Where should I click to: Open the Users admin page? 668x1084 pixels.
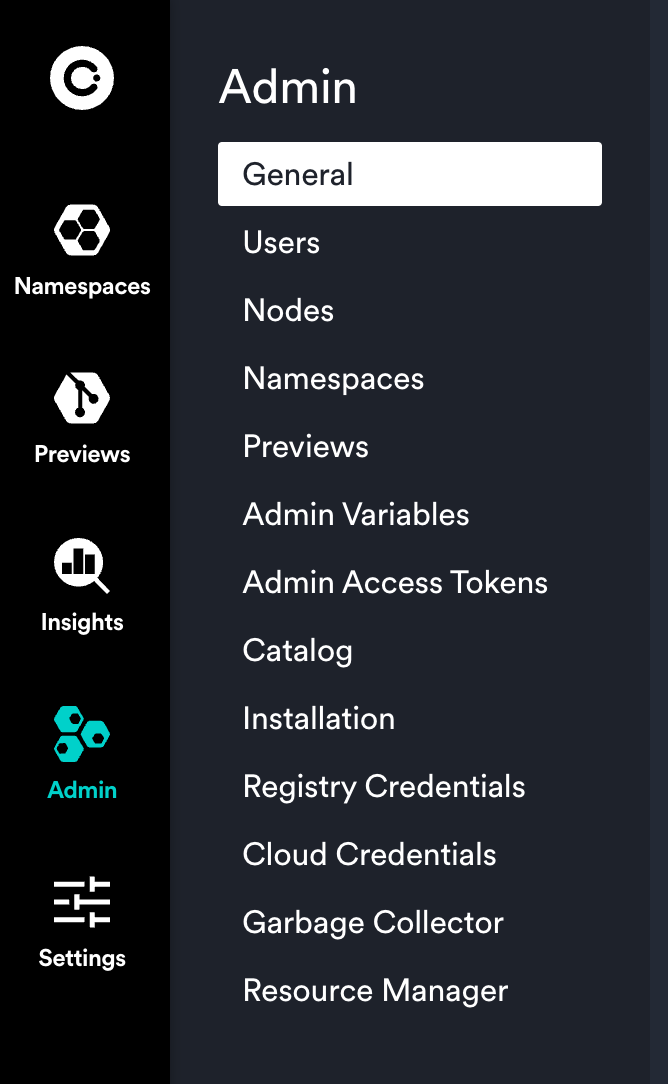pyautogui.click(x=281, y=242)
